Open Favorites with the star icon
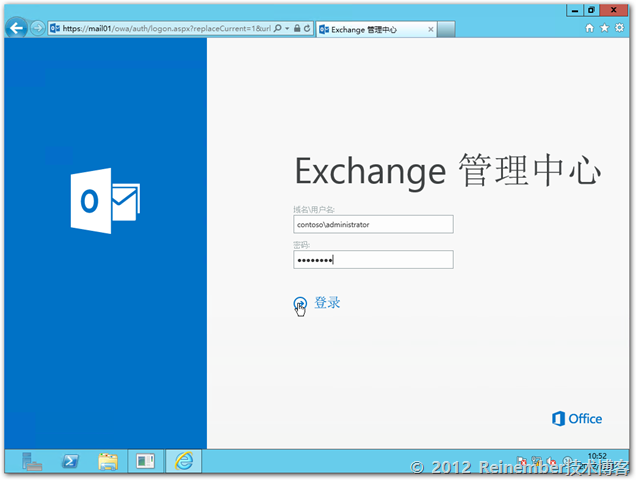Viewport: 636px width, 480px height. pyautogui.click(x=604, y=28)
